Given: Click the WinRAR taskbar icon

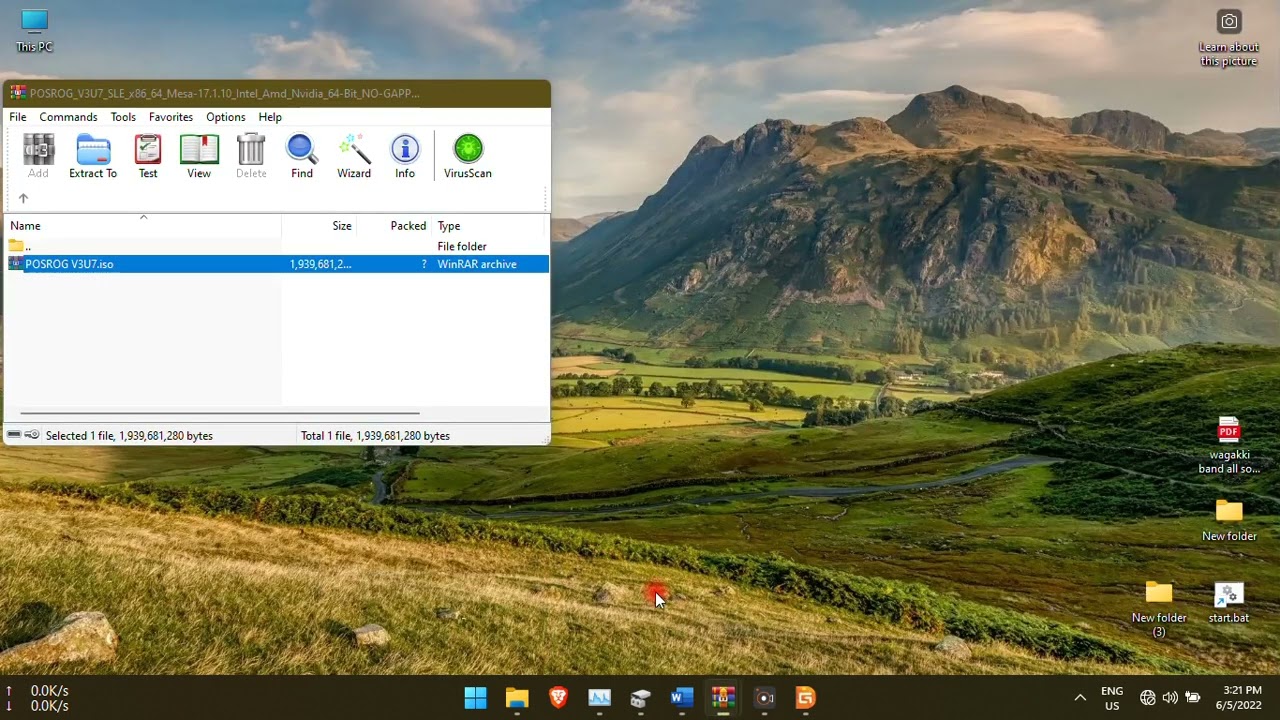Looking at the screenshot, I should pyautogui.click(x=723, y=698).
